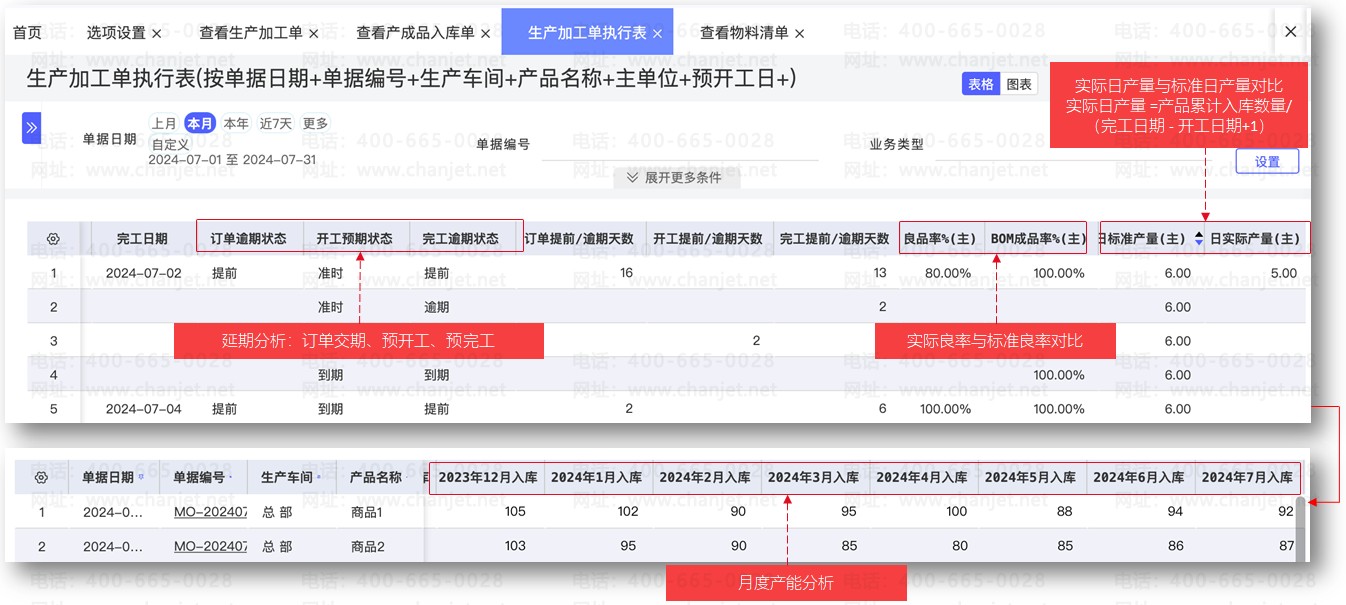Sort lower table by 单据日期 header

pos(108,477)
